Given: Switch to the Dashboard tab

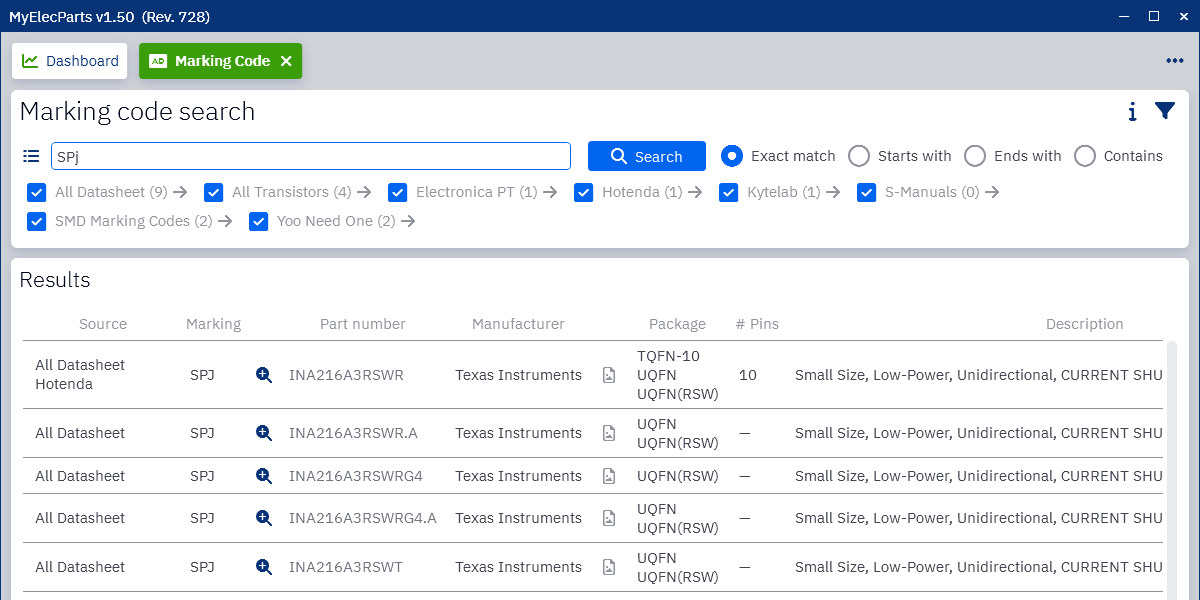Looking at the screenshot, I should click(x=70, y=61).
